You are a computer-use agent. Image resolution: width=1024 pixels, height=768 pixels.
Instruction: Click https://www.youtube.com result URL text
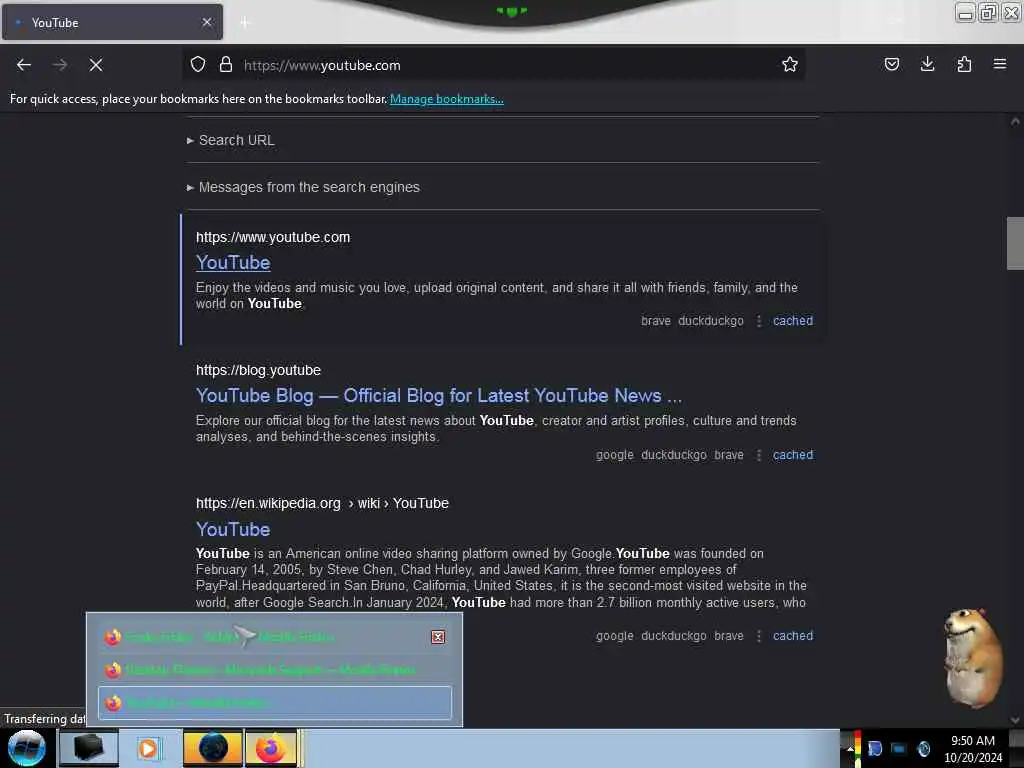tap(273, 237)
